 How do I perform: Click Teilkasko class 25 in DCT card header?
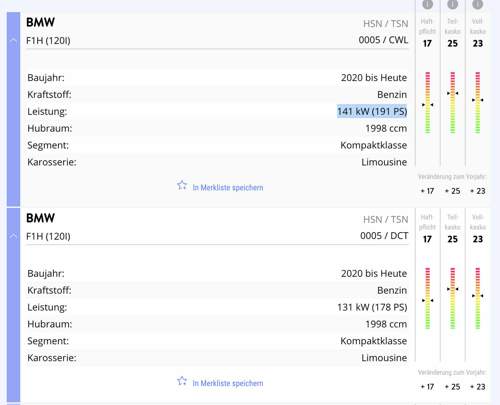(452, 239)
